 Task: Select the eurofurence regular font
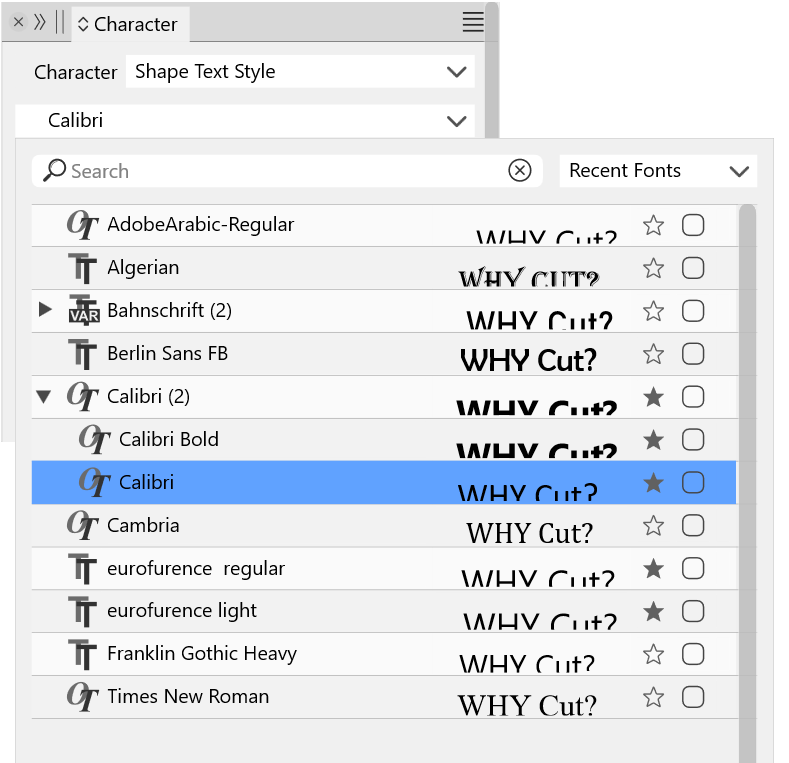(196, 568)
